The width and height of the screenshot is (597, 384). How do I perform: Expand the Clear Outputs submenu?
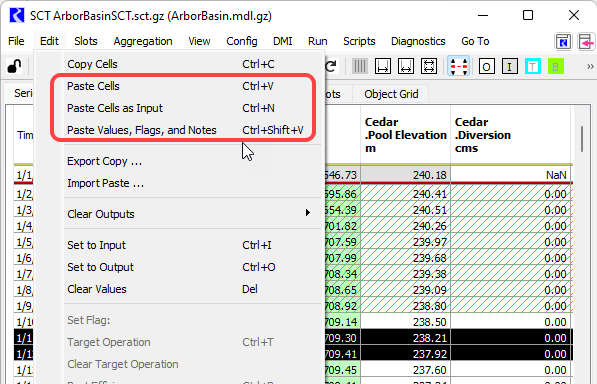coord(179,214)
